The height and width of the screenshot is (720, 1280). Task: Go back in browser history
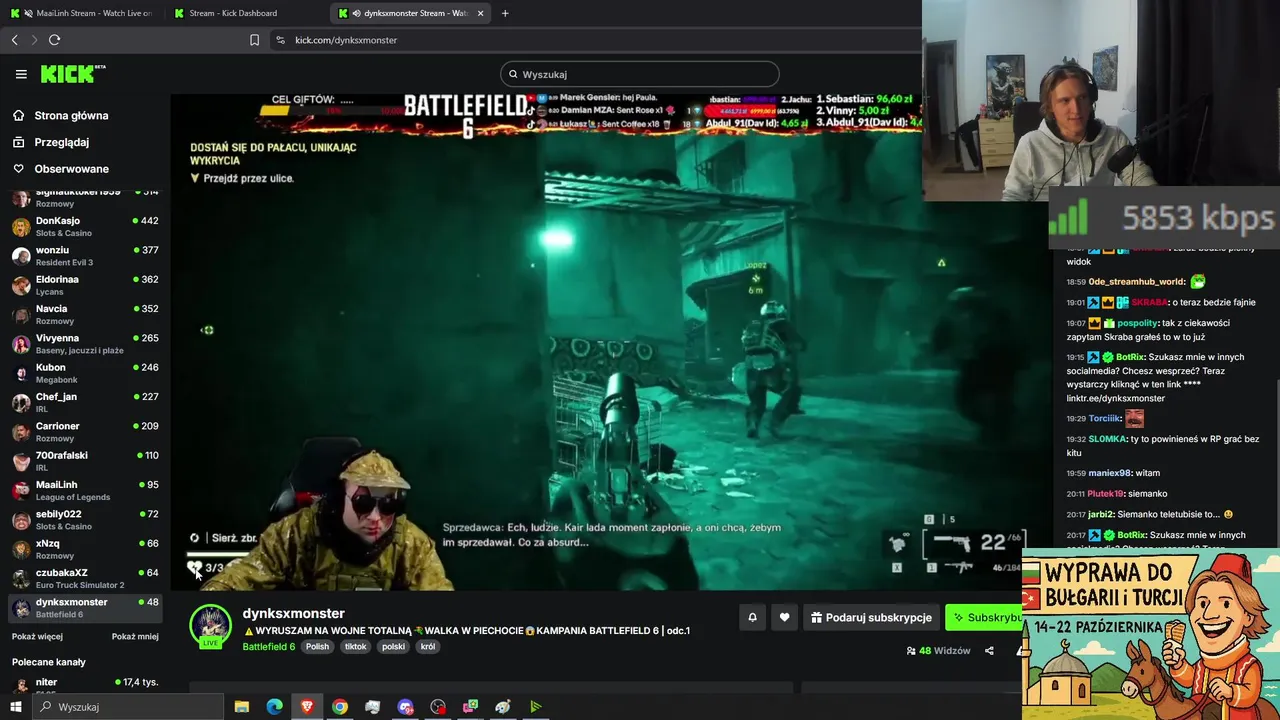[15, 40]
